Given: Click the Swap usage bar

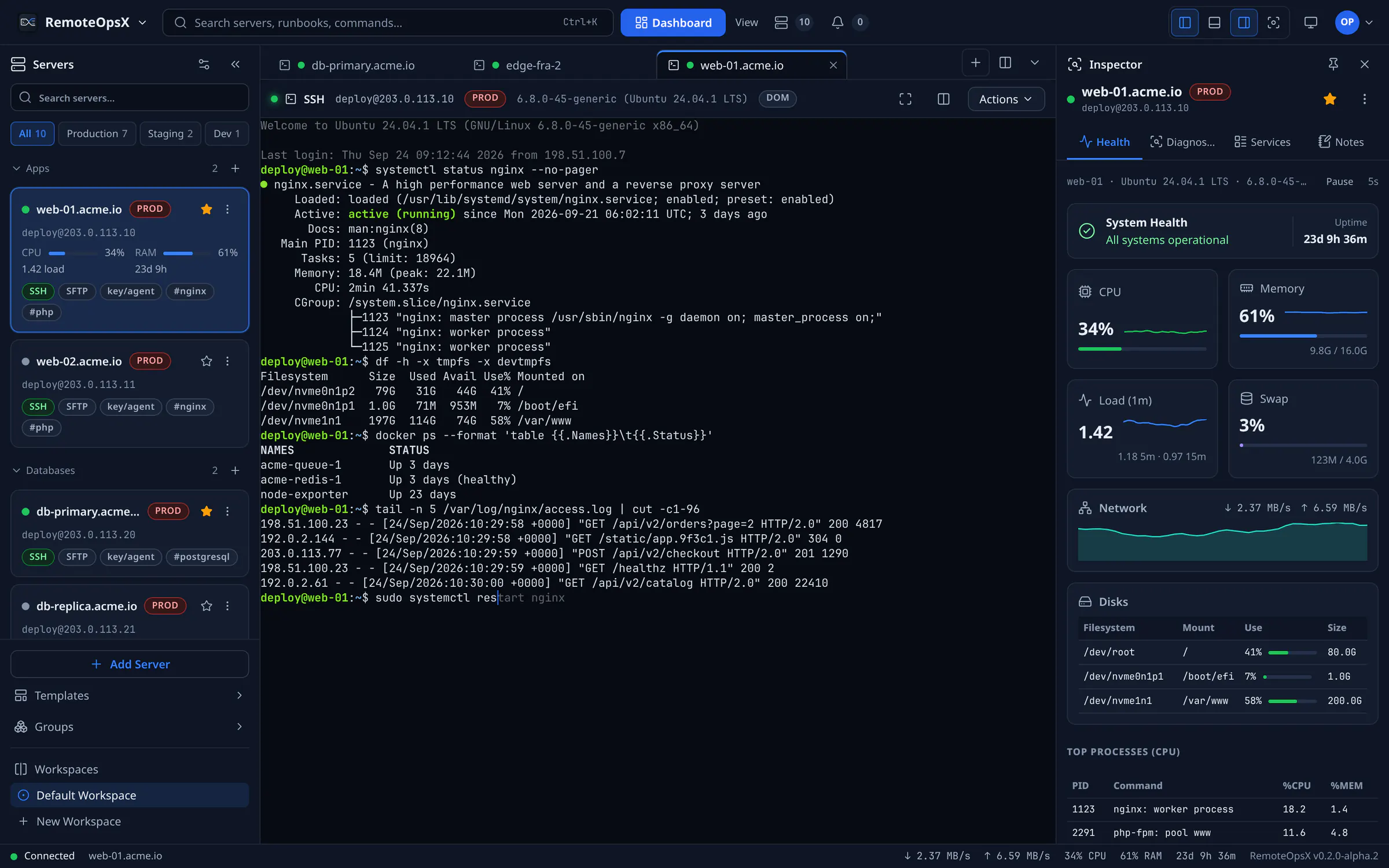Looking at the screenshot, I should click(1303, 445).
